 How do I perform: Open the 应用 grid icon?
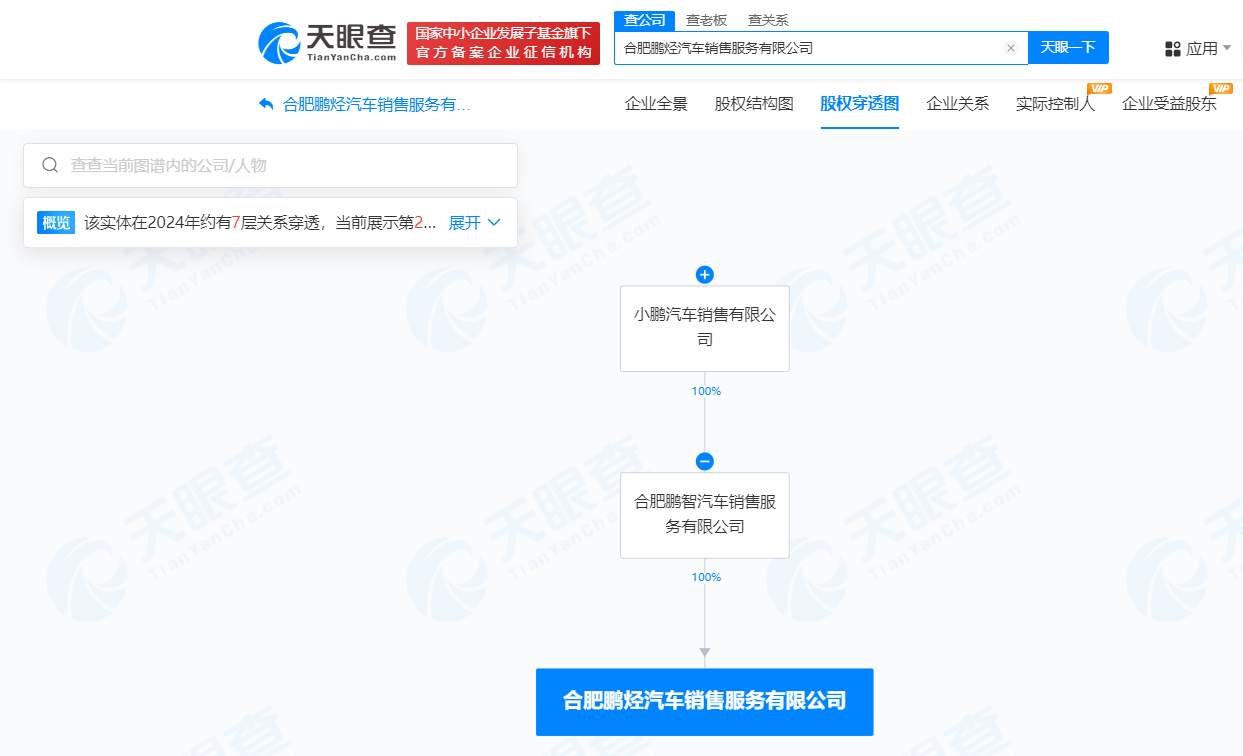pyautogui.click(x=1174, y=48)
